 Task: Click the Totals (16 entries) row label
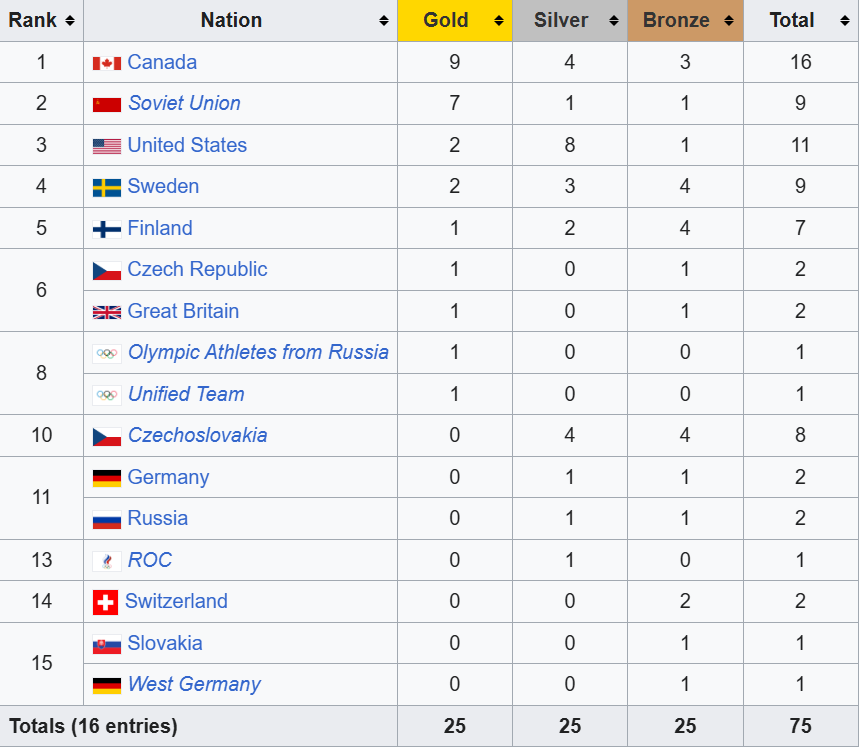coord(93,726)
